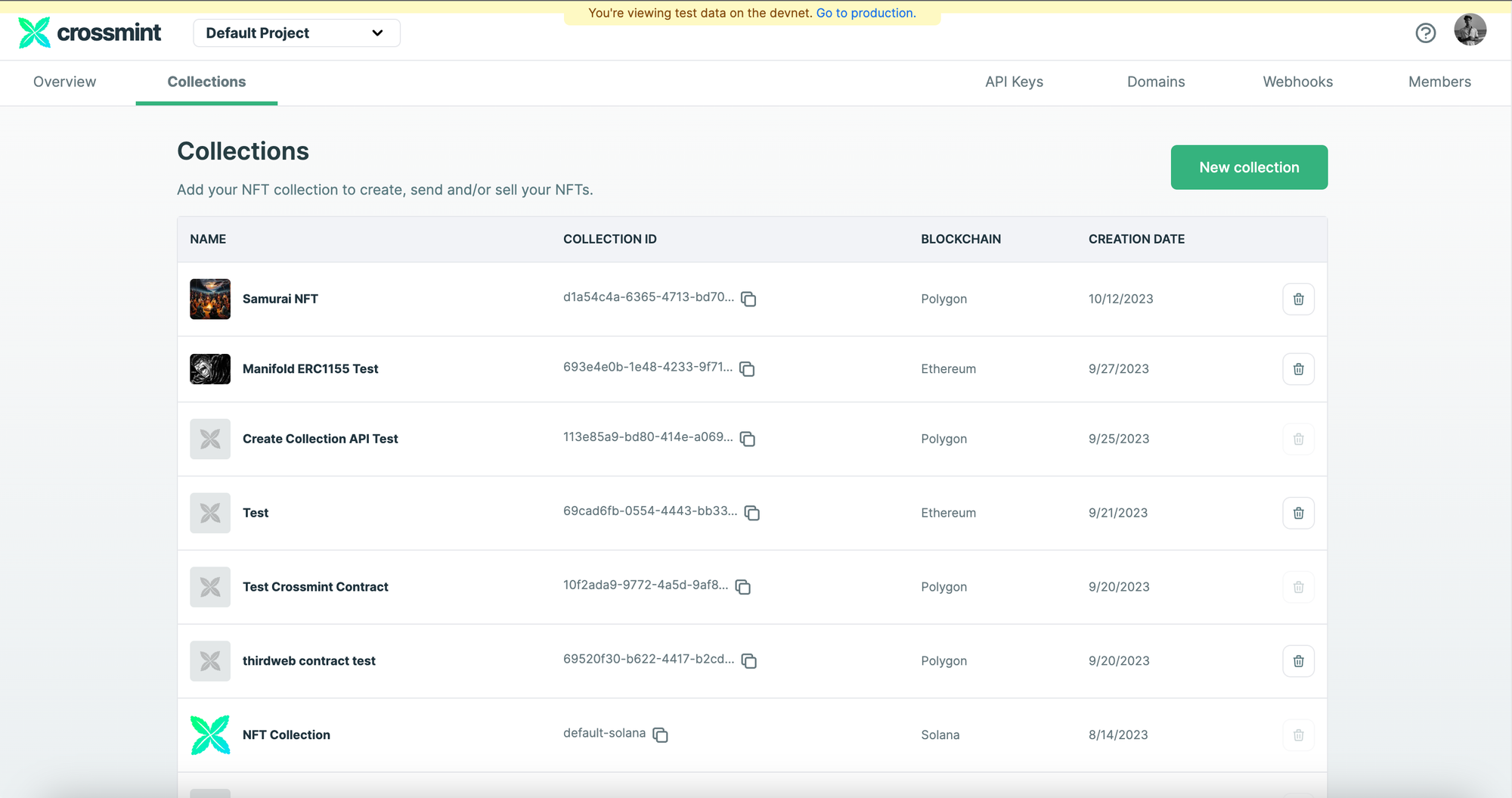
Task: Open the user profile avatar
Action: [x=1470, y=30]
